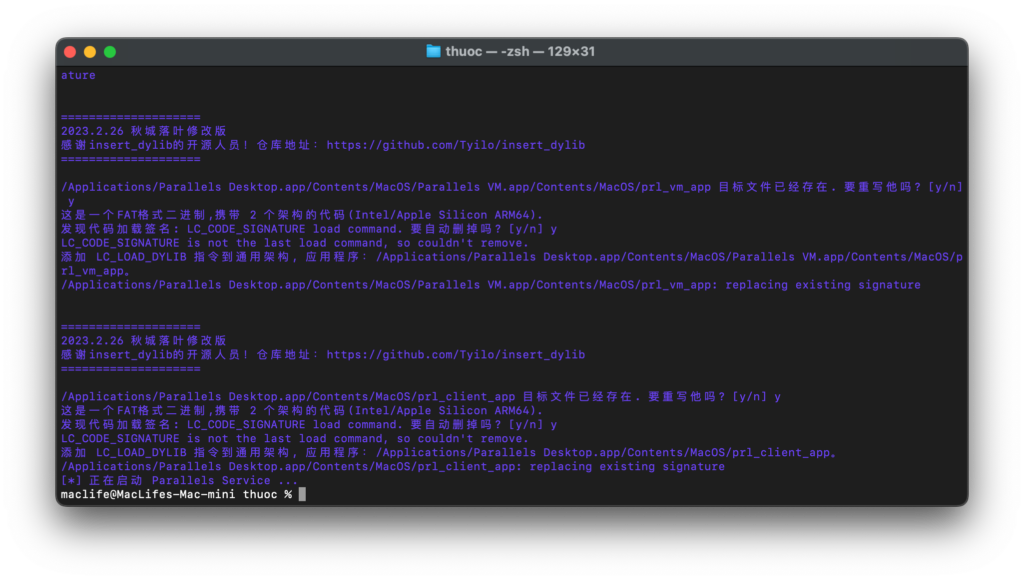
Task: Click the prl_client_app "replacing existing signature" line
Action: (392, 466)
